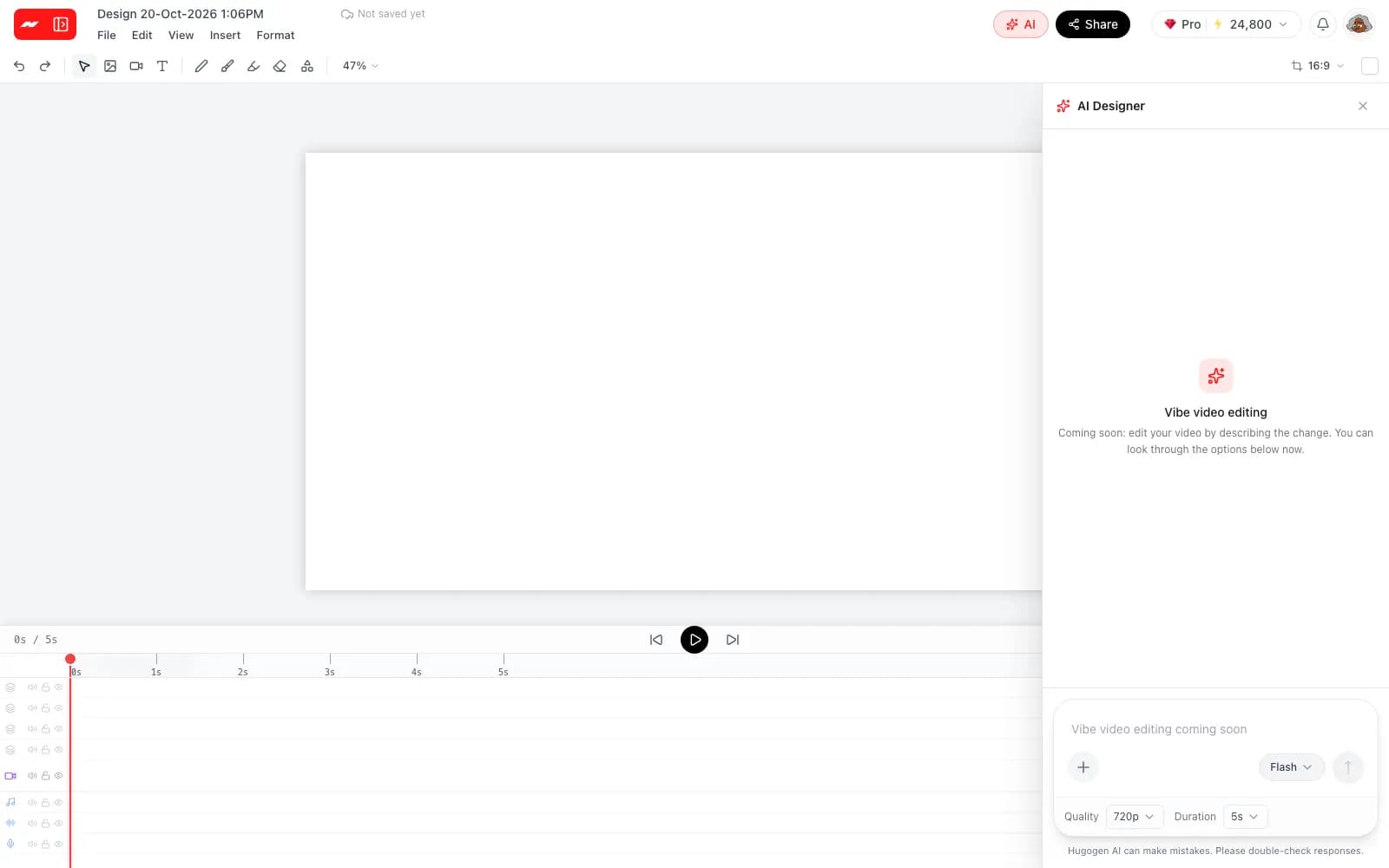The width and height of the screenshot is (1389, 868).
Task: Select the Pencil tool
Action: pyautogui.click(x=201, y=66)
